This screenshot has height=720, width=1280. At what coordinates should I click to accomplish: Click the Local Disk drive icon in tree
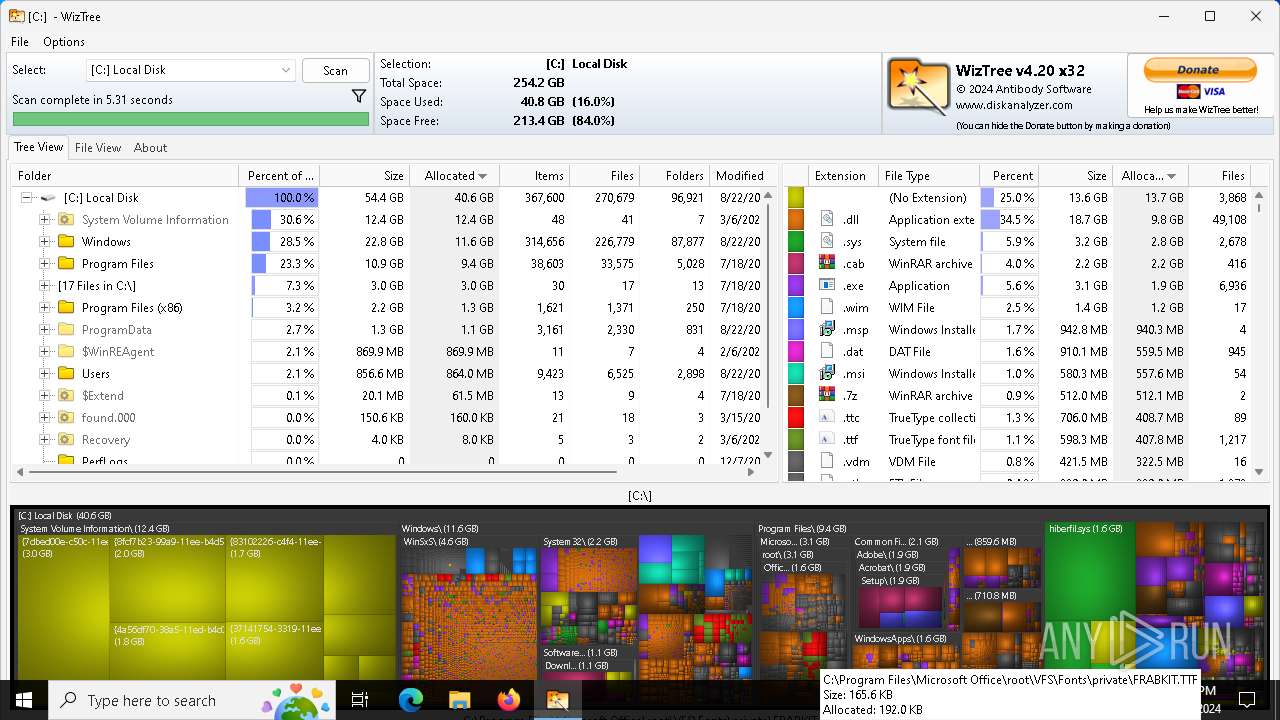(48, 198)
